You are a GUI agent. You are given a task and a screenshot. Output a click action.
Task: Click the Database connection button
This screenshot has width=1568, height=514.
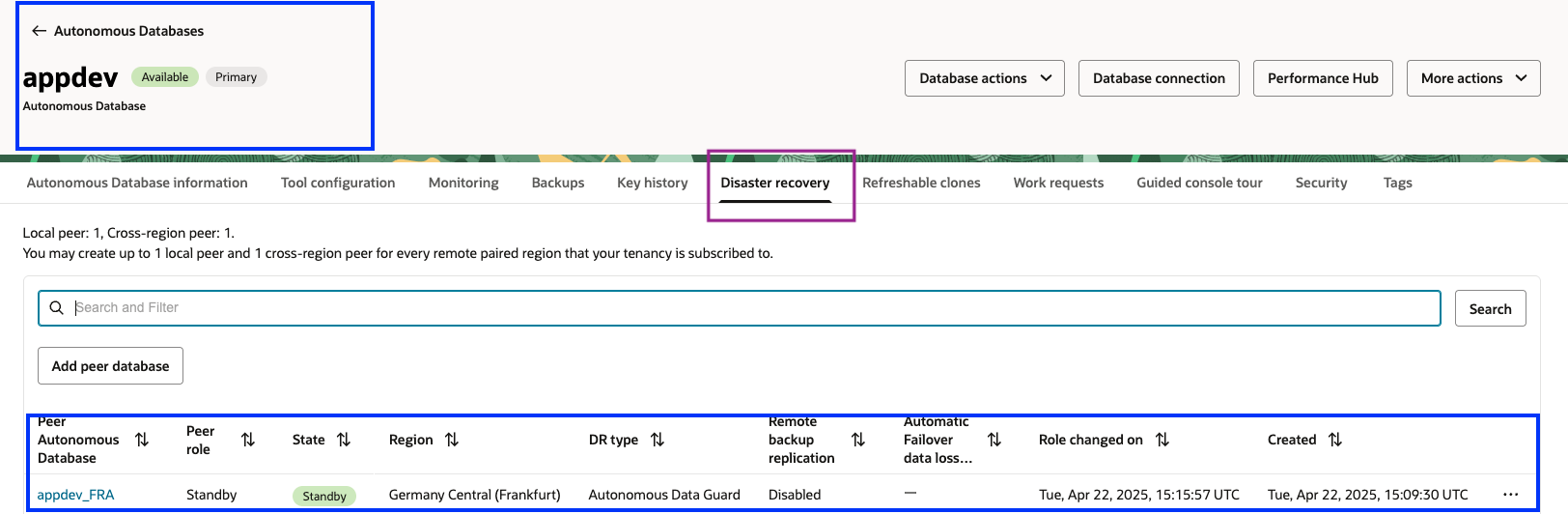[x=1159, y=78]
